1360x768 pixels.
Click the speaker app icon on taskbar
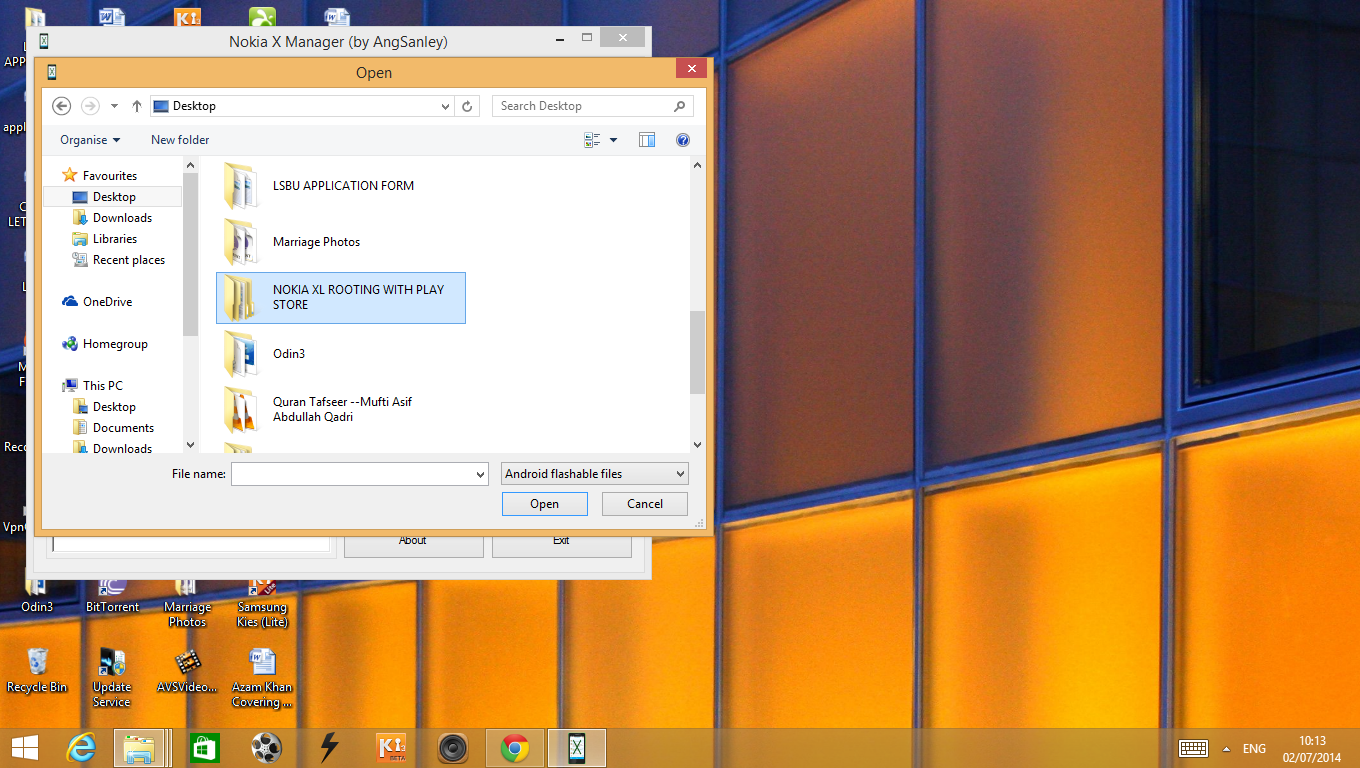click(x=453, y=748)
